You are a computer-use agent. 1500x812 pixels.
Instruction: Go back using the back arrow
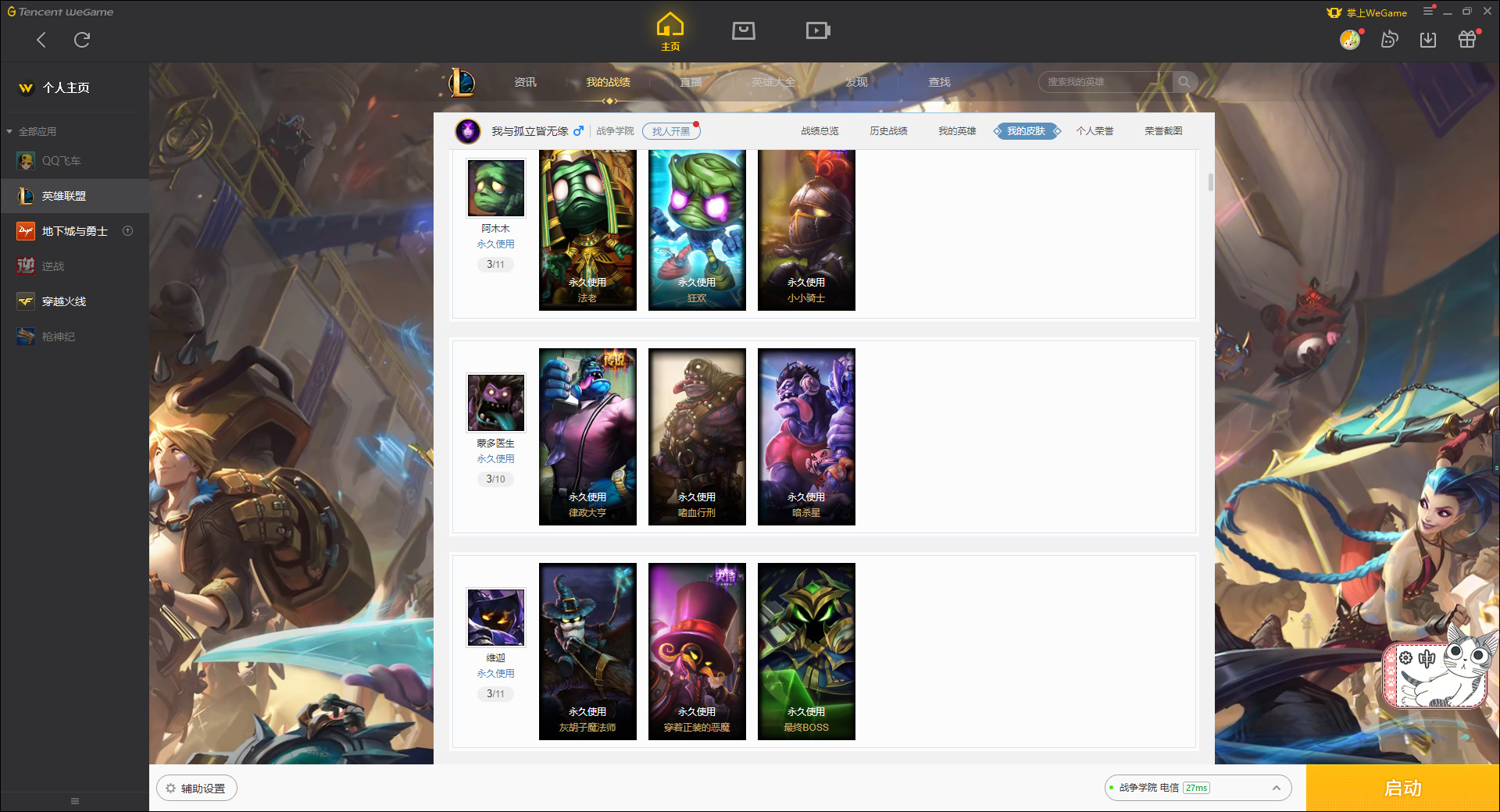41,40
